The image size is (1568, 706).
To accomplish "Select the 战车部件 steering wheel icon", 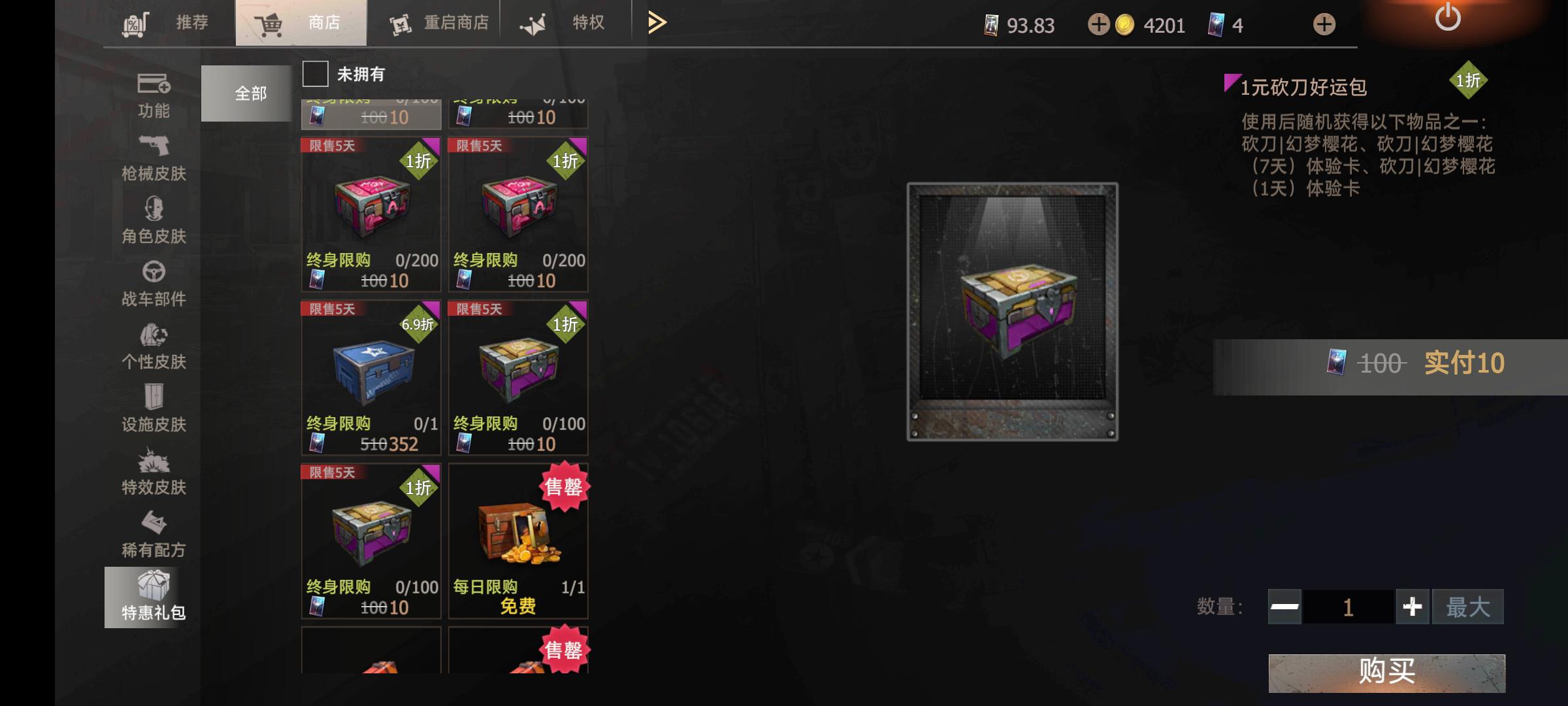I will [x=154, y=271].
